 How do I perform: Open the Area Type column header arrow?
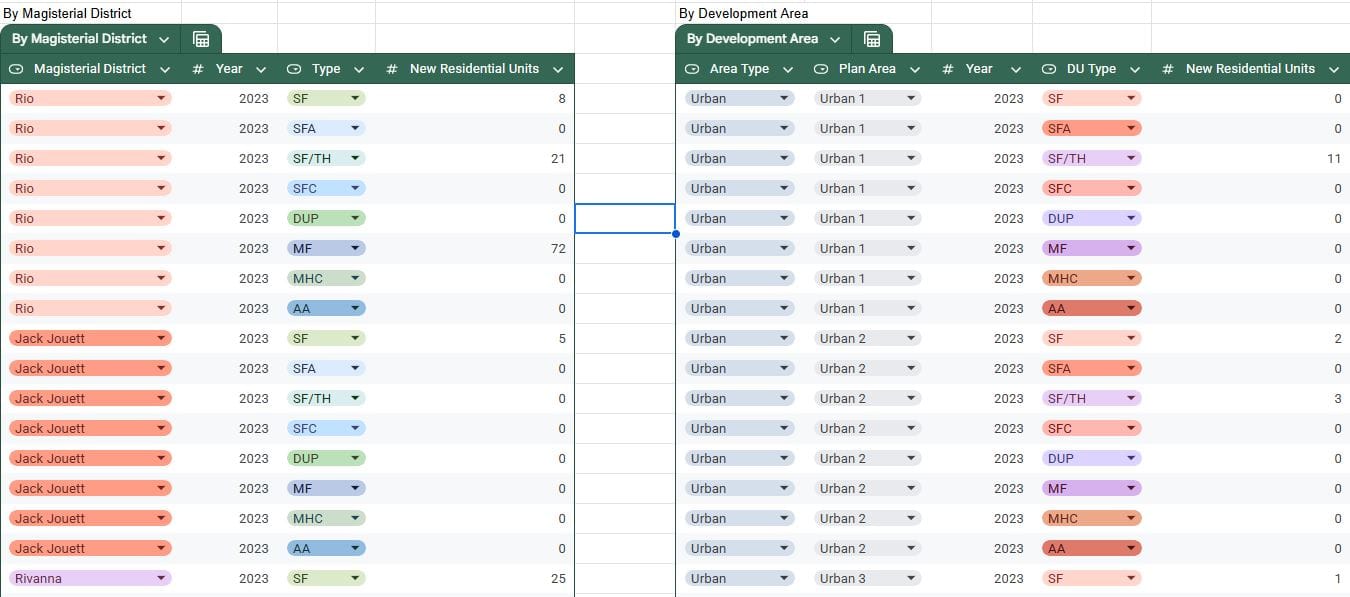pyautogui.click(x=788, y=69)
